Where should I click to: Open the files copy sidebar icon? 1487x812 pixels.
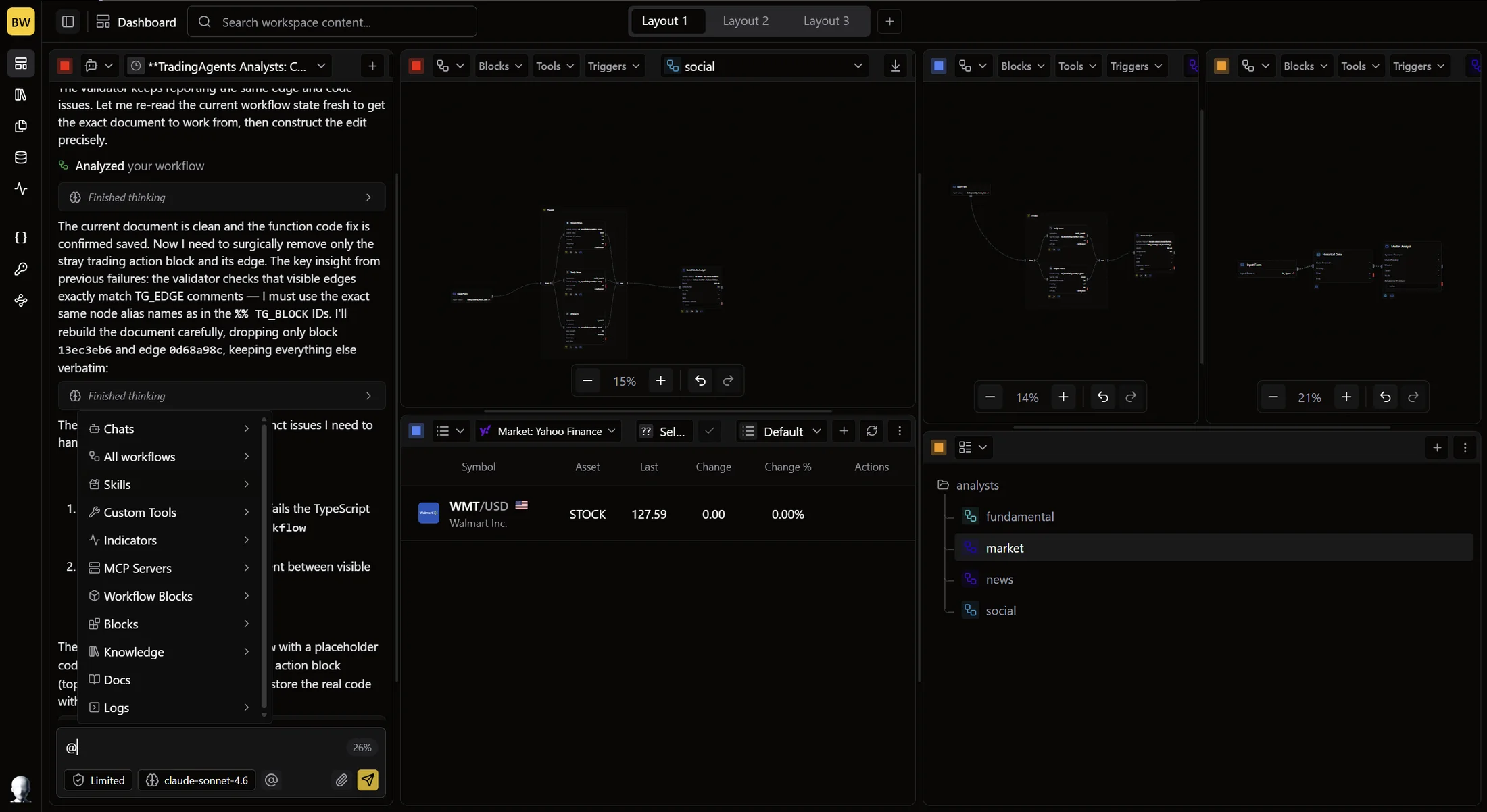pos(20,126)
